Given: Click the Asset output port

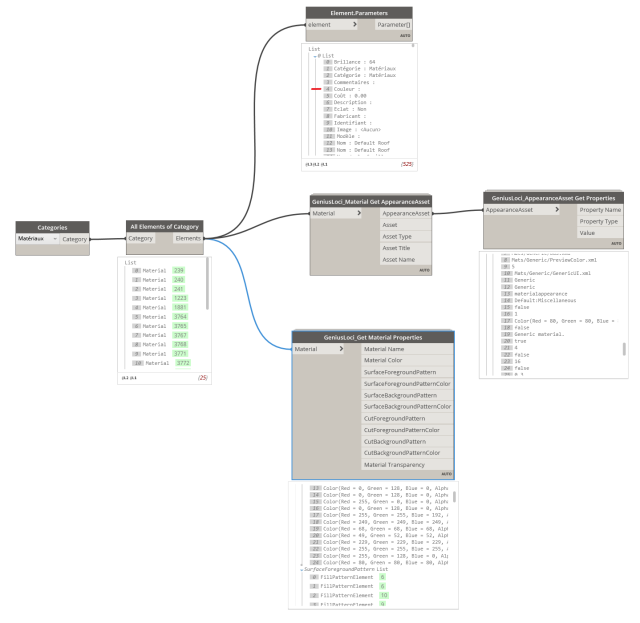Looking at the screenshot, I should (x=406, y=225).
